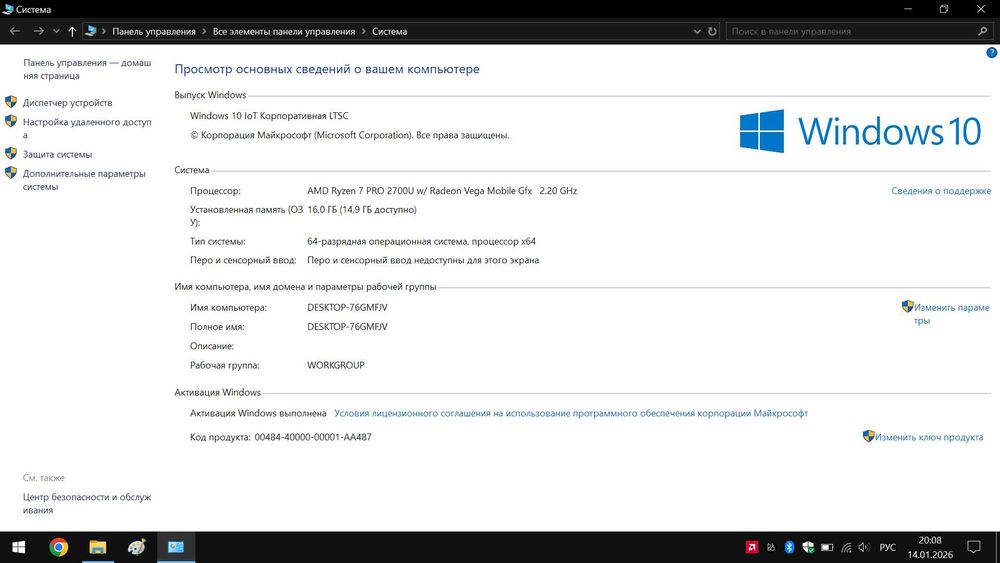
Task: Click the 'Система' window title icon
Action: click(8, 9)
